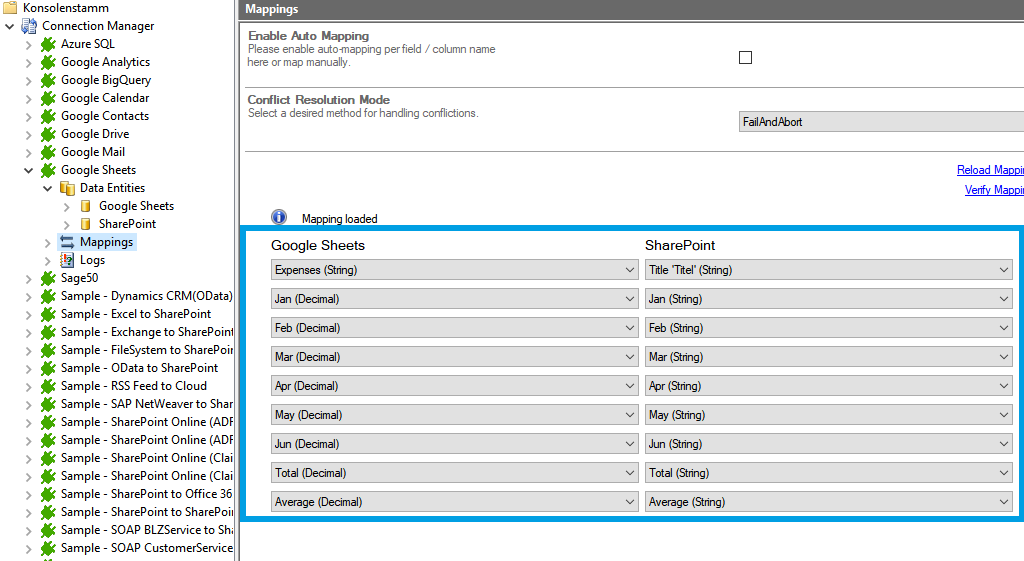Click the Sage50 connection icon

coord(48,278)
